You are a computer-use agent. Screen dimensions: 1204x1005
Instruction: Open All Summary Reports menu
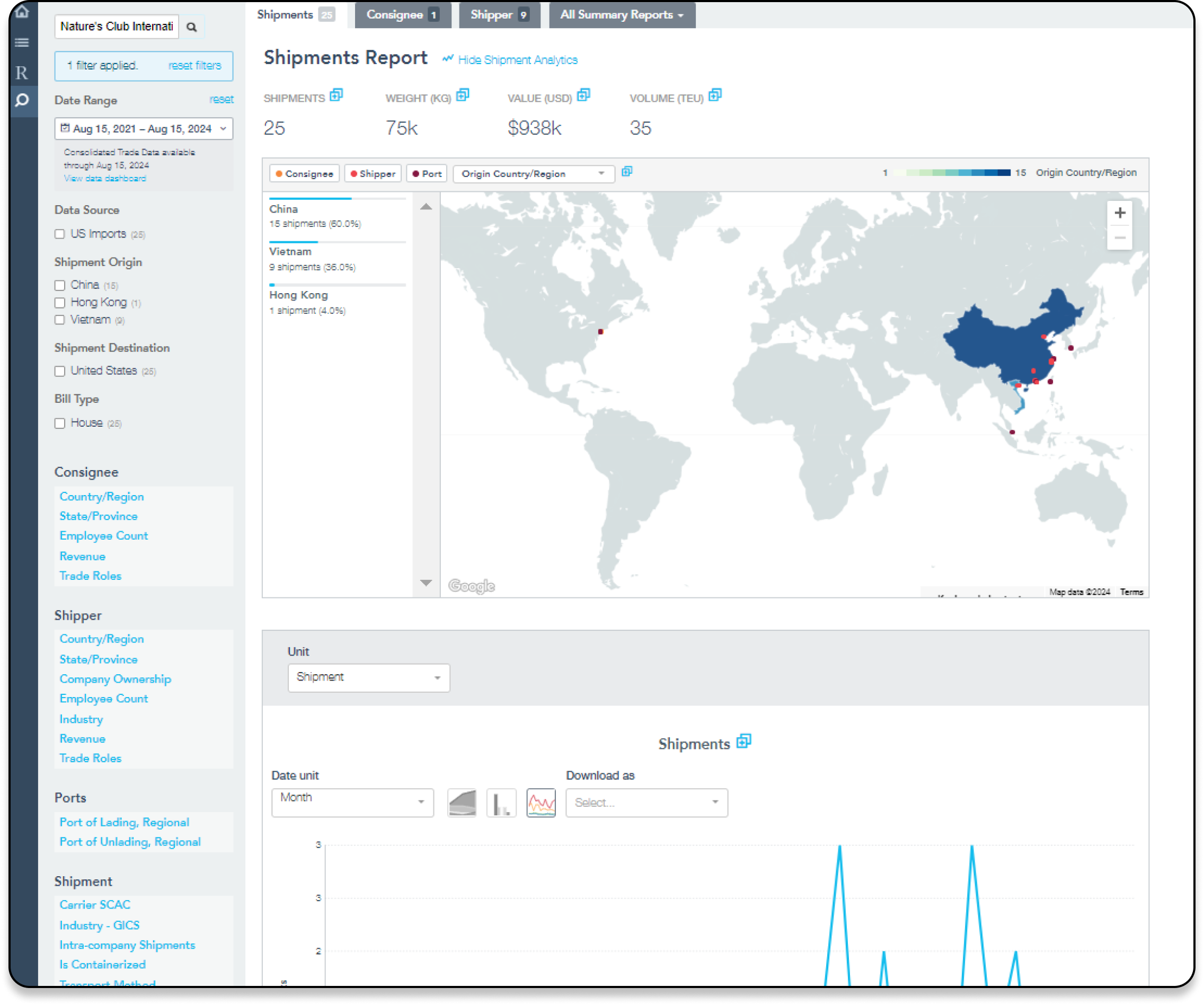(x=622, y=15)
